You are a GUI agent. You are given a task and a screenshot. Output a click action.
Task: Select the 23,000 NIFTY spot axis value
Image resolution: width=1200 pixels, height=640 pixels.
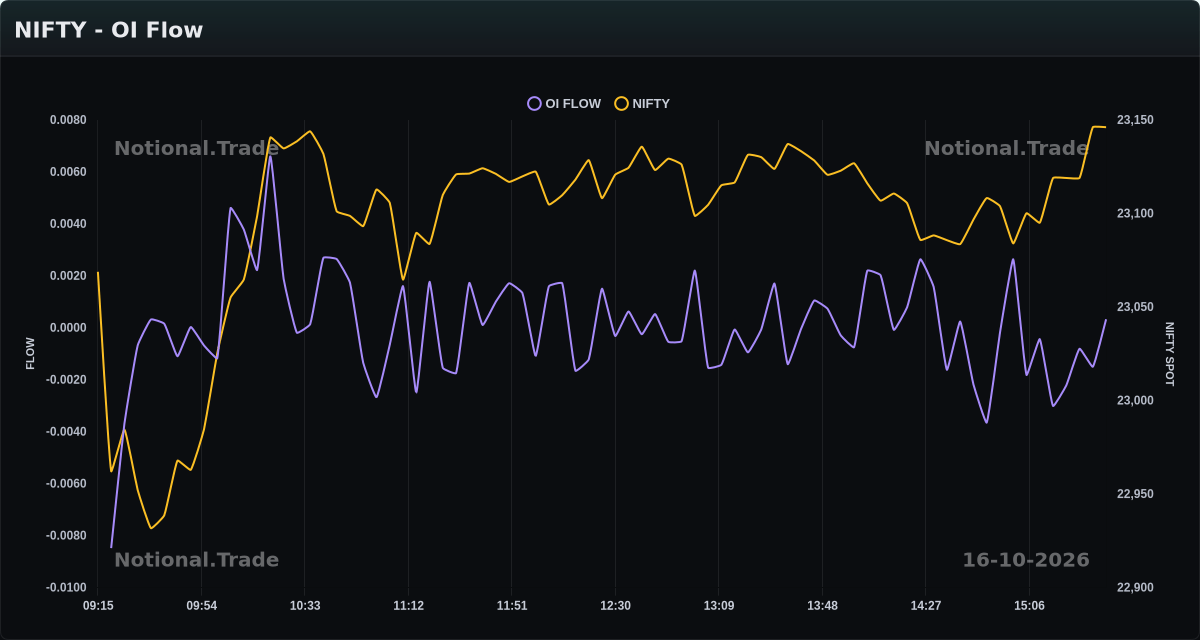coord(1135,401)
